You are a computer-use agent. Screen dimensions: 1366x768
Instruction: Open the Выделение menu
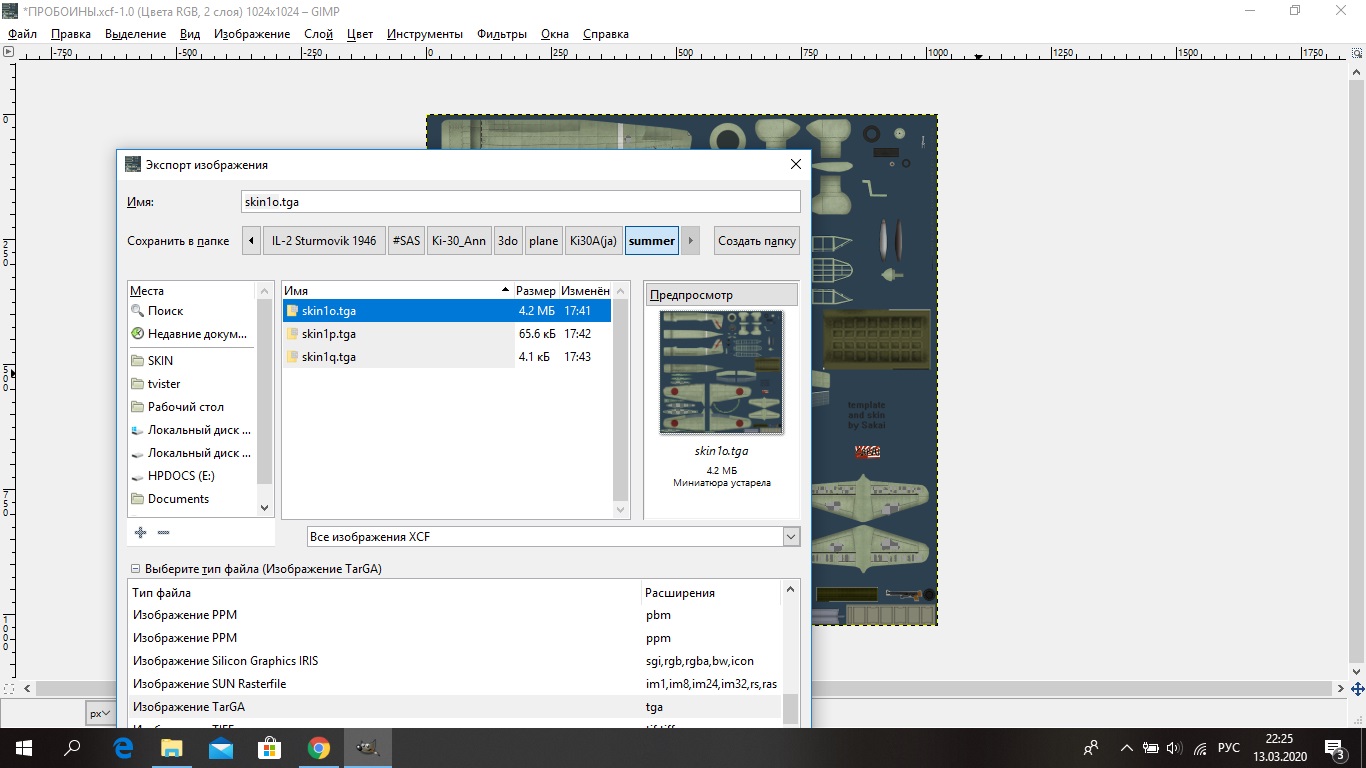pyautogui.click(x=135, y=34)
